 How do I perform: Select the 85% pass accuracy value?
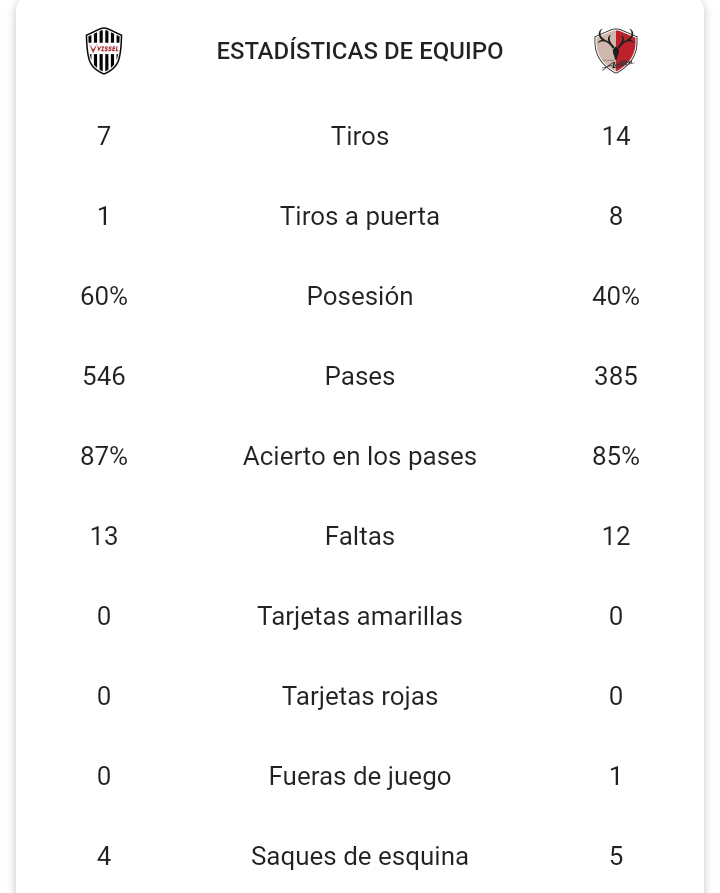click(x=616, y=456)
